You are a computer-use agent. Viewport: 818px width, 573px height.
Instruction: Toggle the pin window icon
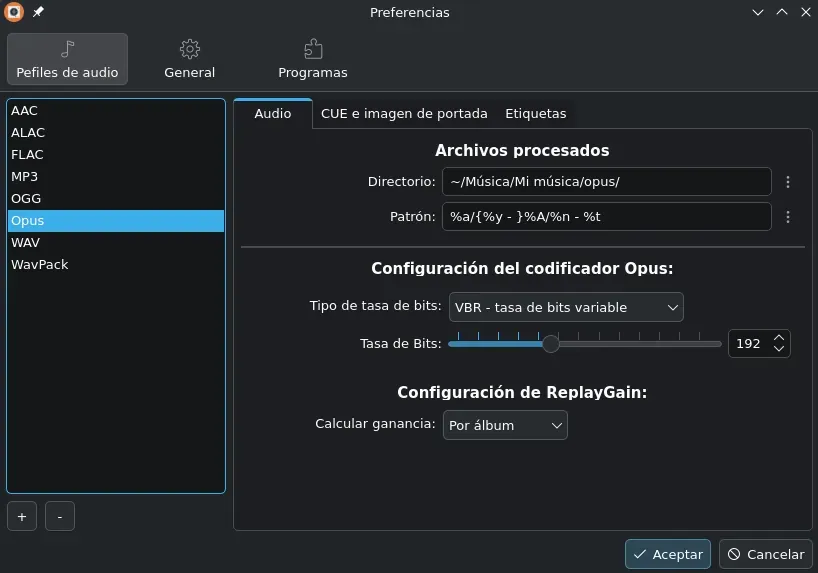coord(38,12)
